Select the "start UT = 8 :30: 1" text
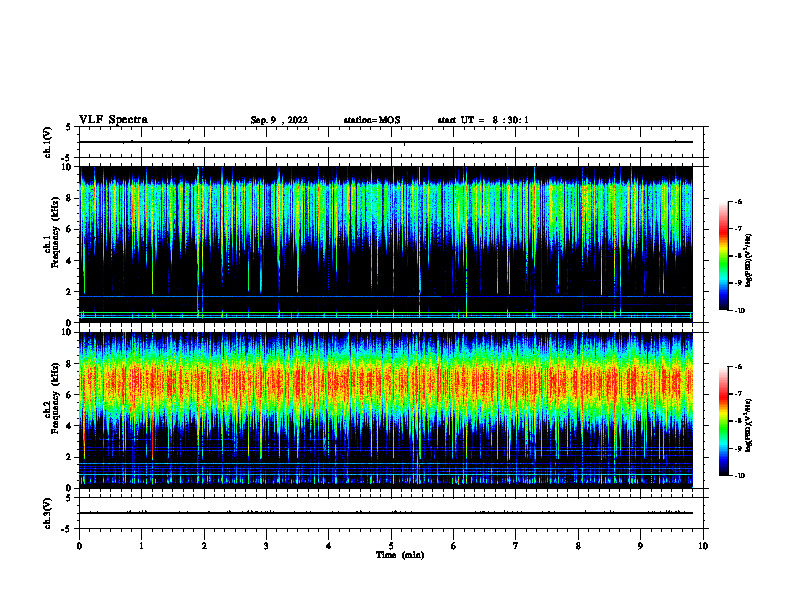Screen dimensions: 792x612 coord(483,120)
